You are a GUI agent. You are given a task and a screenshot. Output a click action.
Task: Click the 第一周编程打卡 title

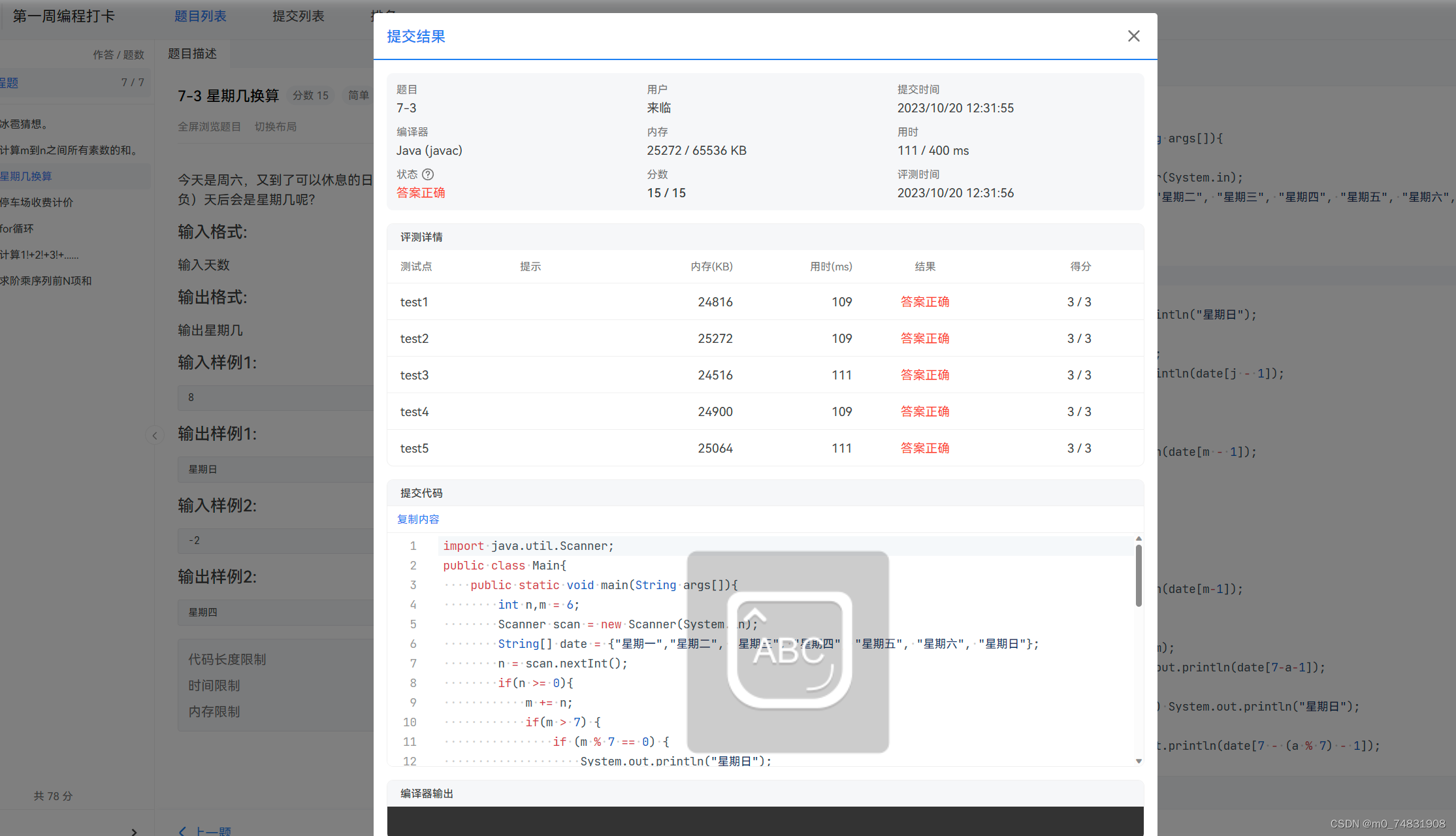click(x=63, y=16)
